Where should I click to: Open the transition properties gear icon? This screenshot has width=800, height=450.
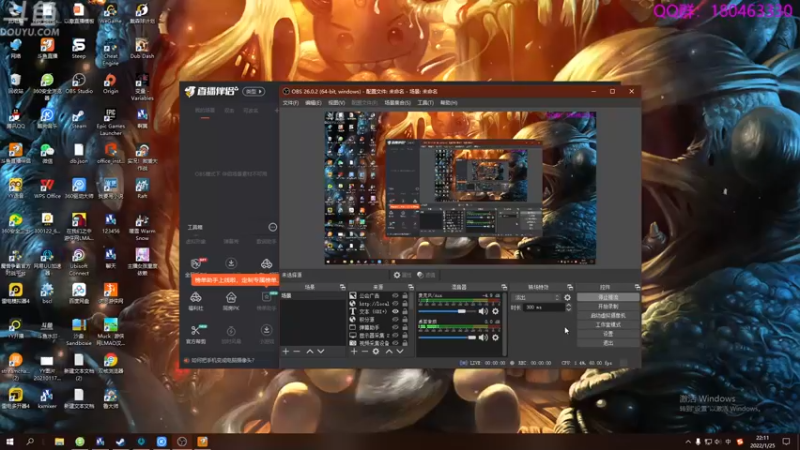click(567, 297)
